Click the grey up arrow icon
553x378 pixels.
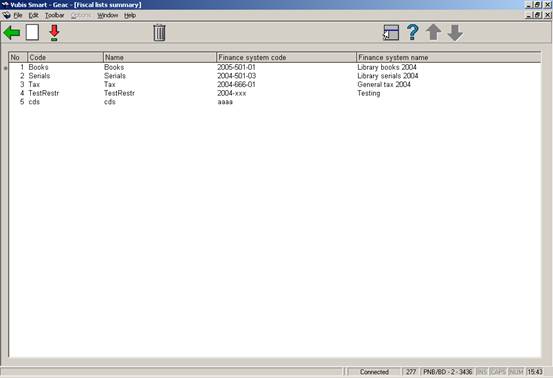433,32
